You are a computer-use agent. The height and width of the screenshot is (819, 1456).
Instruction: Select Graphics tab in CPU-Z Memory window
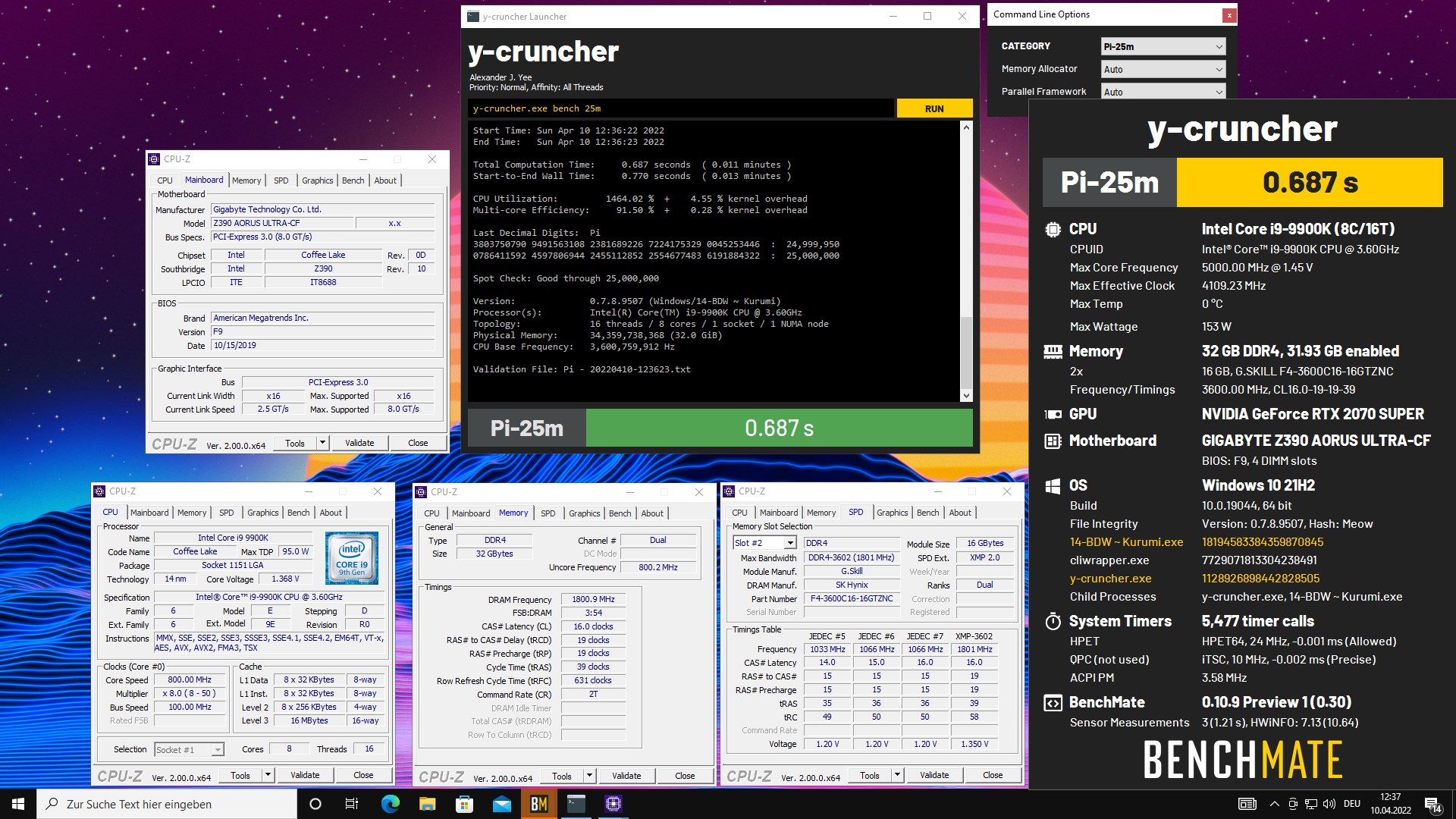(x=584, y=513)
